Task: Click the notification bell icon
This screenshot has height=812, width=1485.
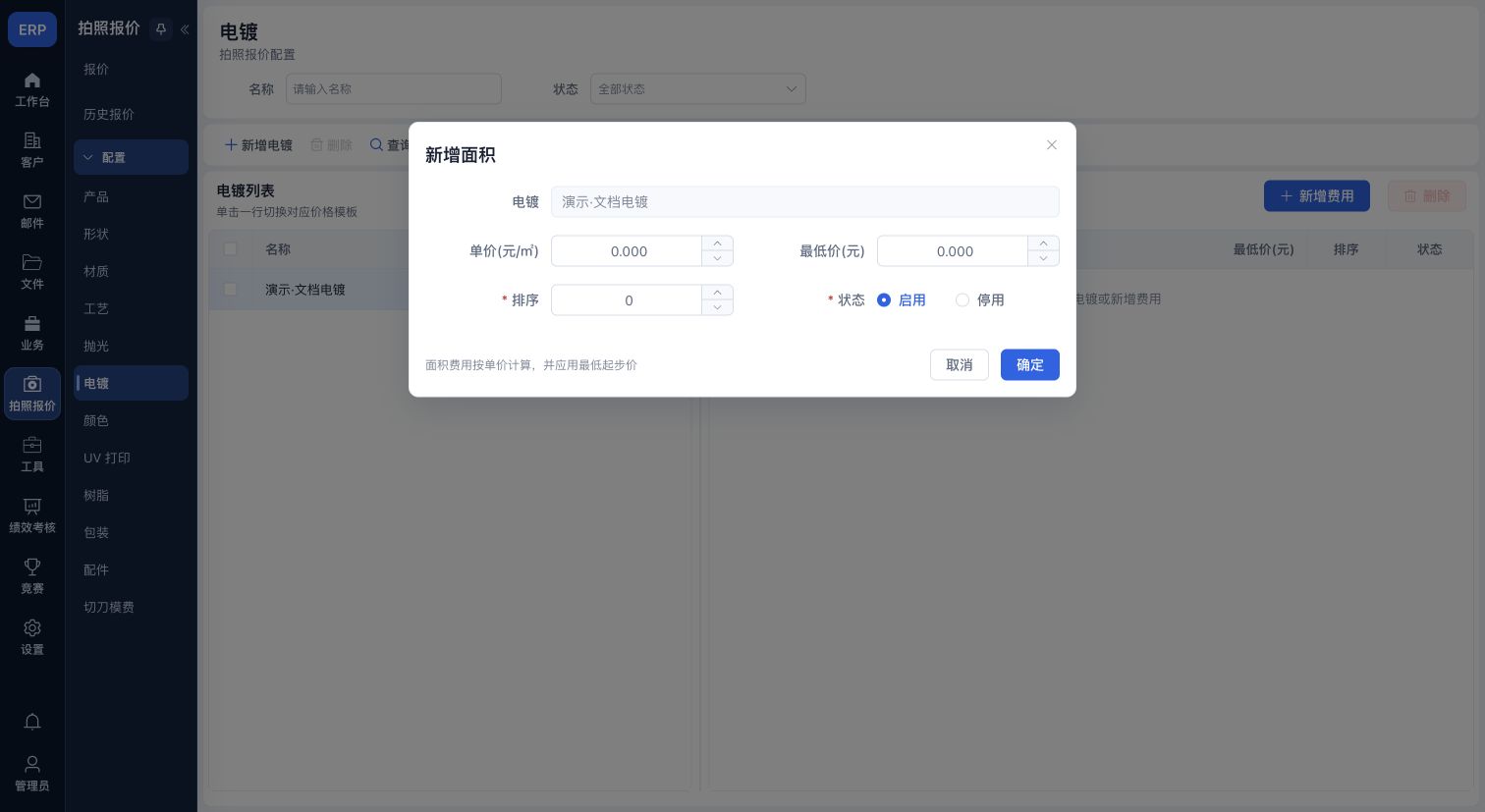Action: point(32,722)
